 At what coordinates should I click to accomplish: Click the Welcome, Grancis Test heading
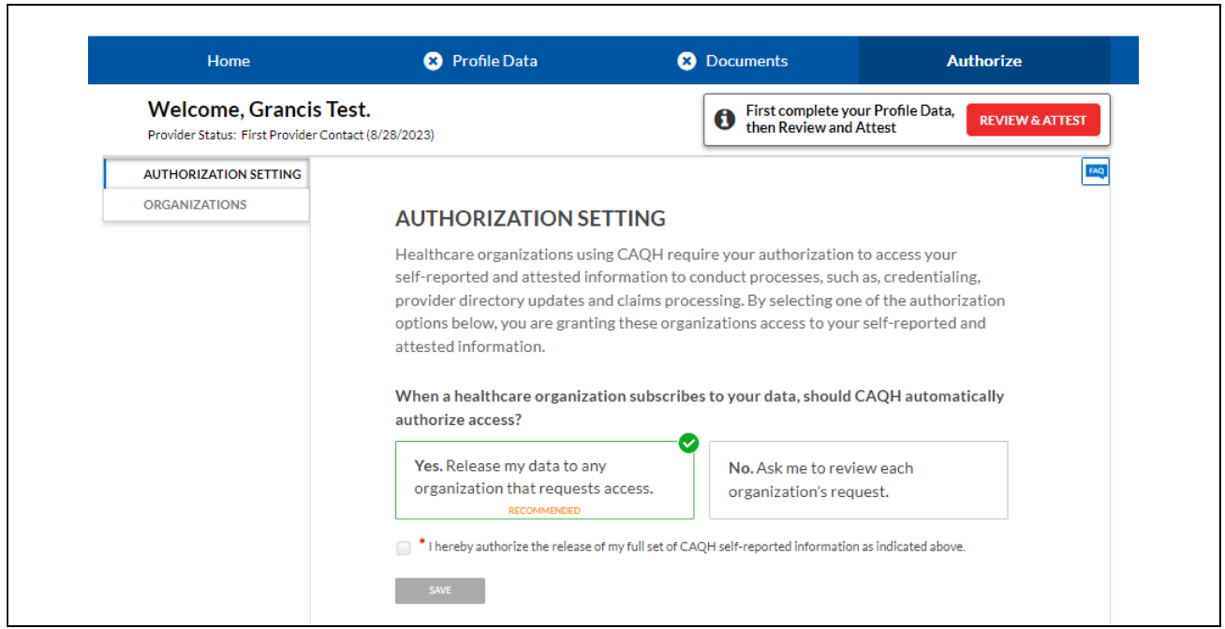tap(259, 110)
